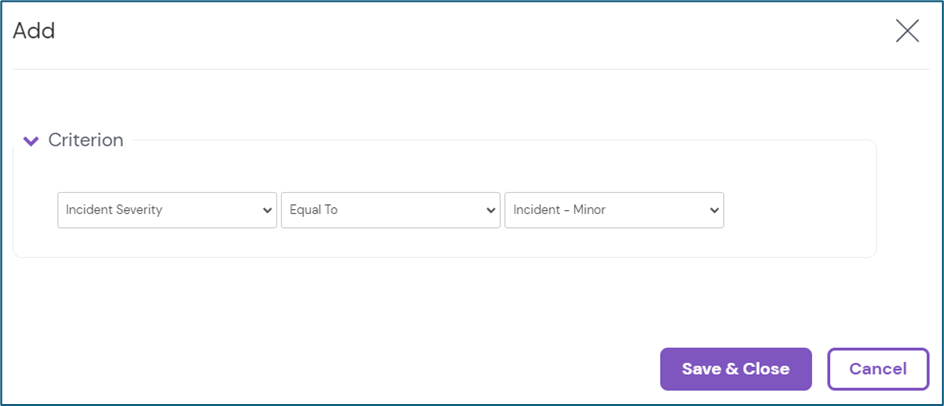Image resolution: width=944 pixels, height=406 pixels.
Task: Click the Criterion section heading text
Action: [x=86, y=141]
